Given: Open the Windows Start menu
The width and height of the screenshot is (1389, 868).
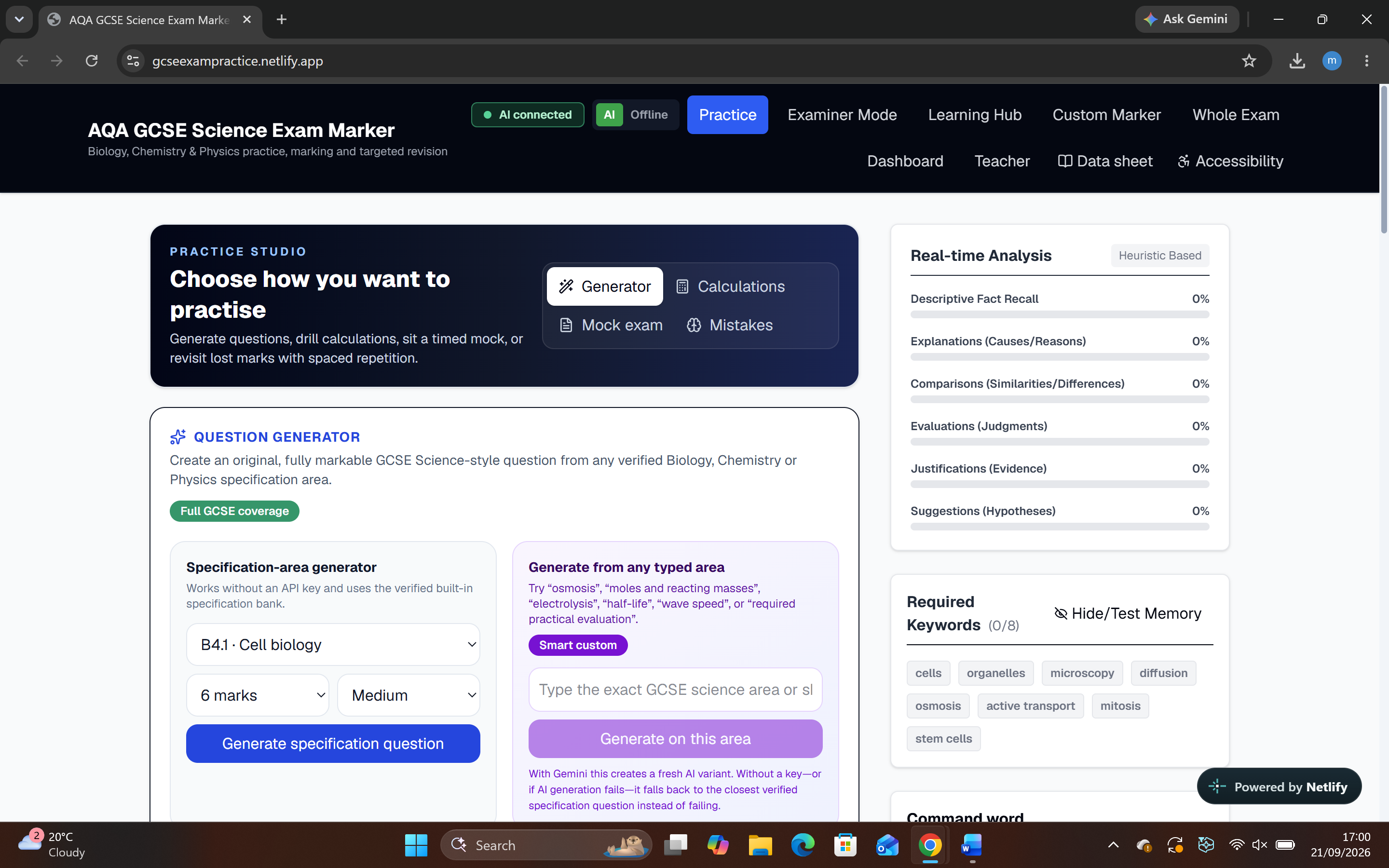Looking at the screenshot, I should click(416, 845).
